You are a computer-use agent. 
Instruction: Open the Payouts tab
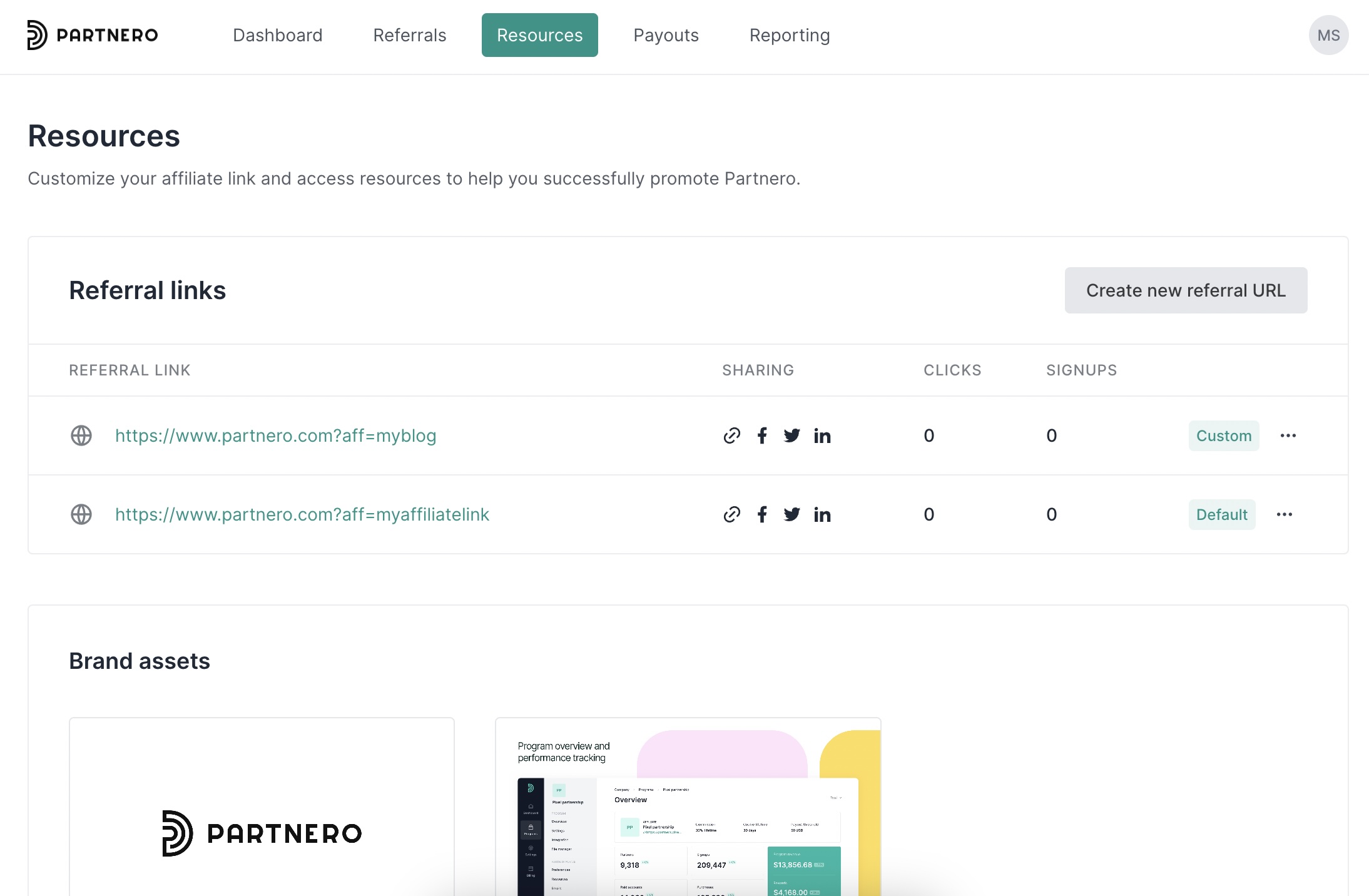(x=666, y=35)
